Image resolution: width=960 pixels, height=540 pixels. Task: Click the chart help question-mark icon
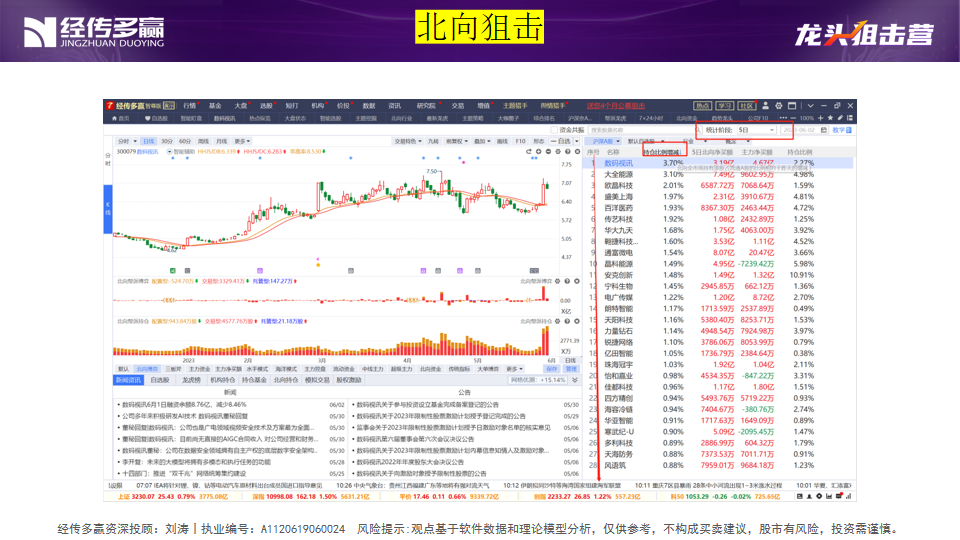click(x=568, y=151)
